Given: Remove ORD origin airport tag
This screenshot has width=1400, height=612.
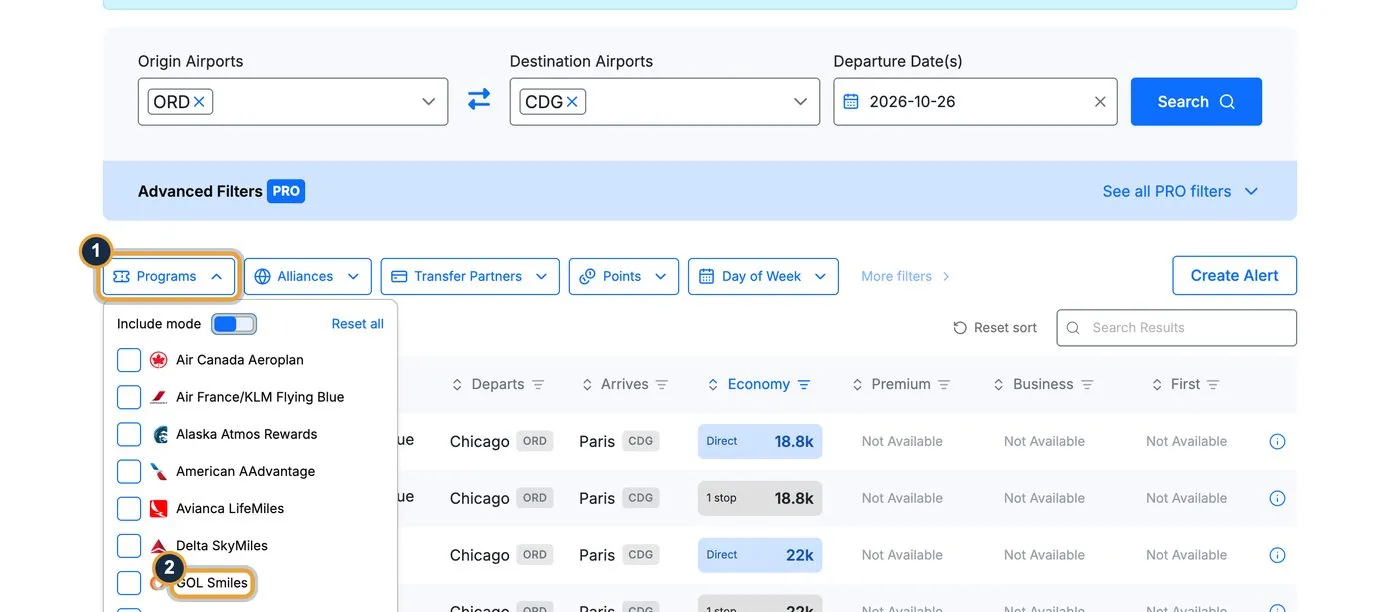Looking at the screenshot, I should (x=199, y=102).
